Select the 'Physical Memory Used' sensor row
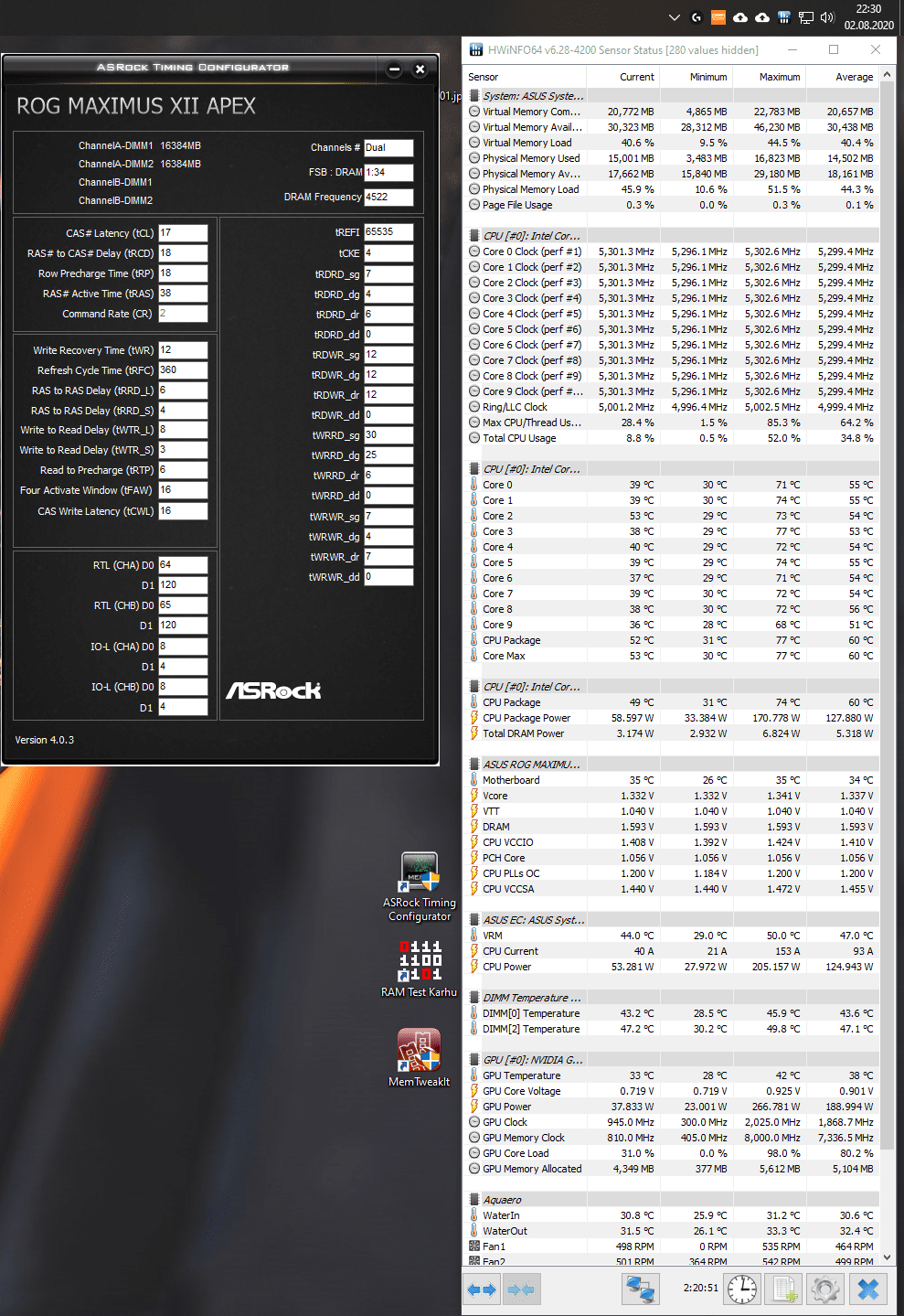This screenshot has width=904, height=1316. click(x=671, y=158)
